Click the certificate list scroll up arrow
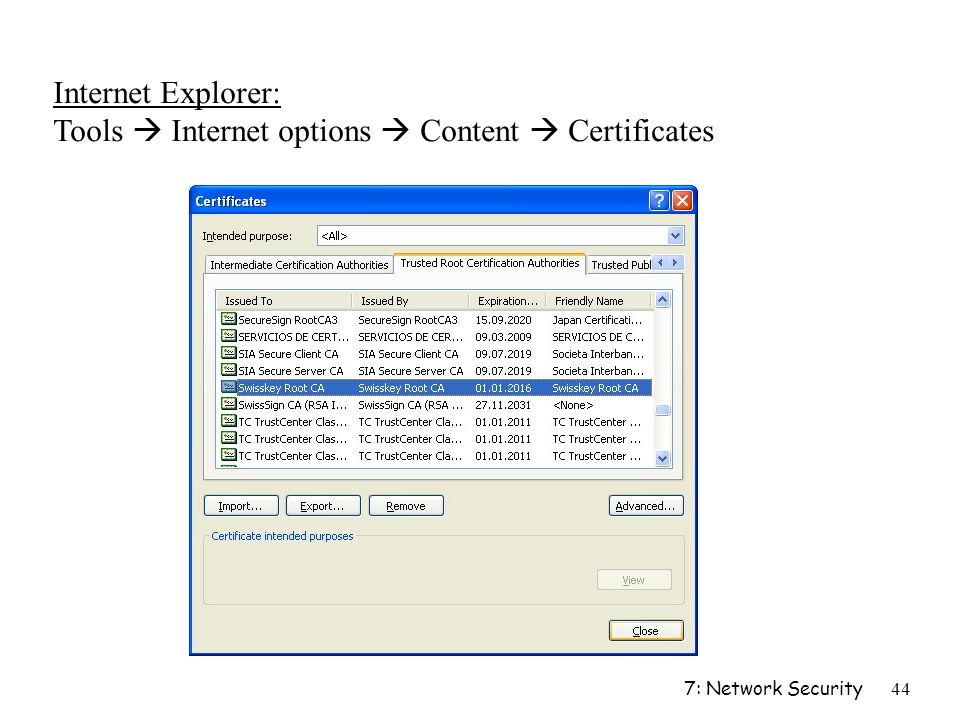Viewport: 960px width, 720px height. 662,300
